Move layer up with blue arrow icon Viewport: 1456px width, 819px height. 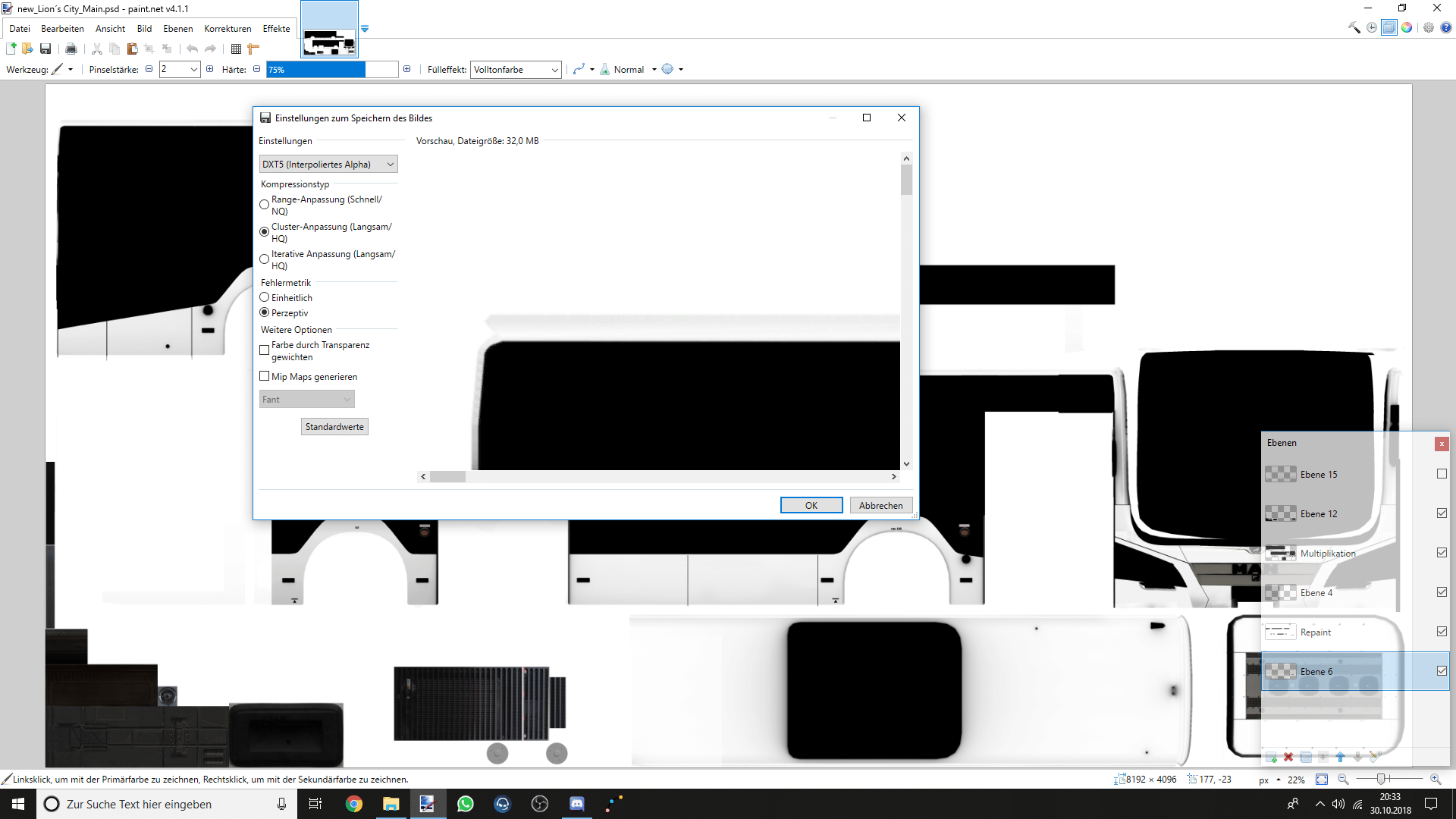1340,757
